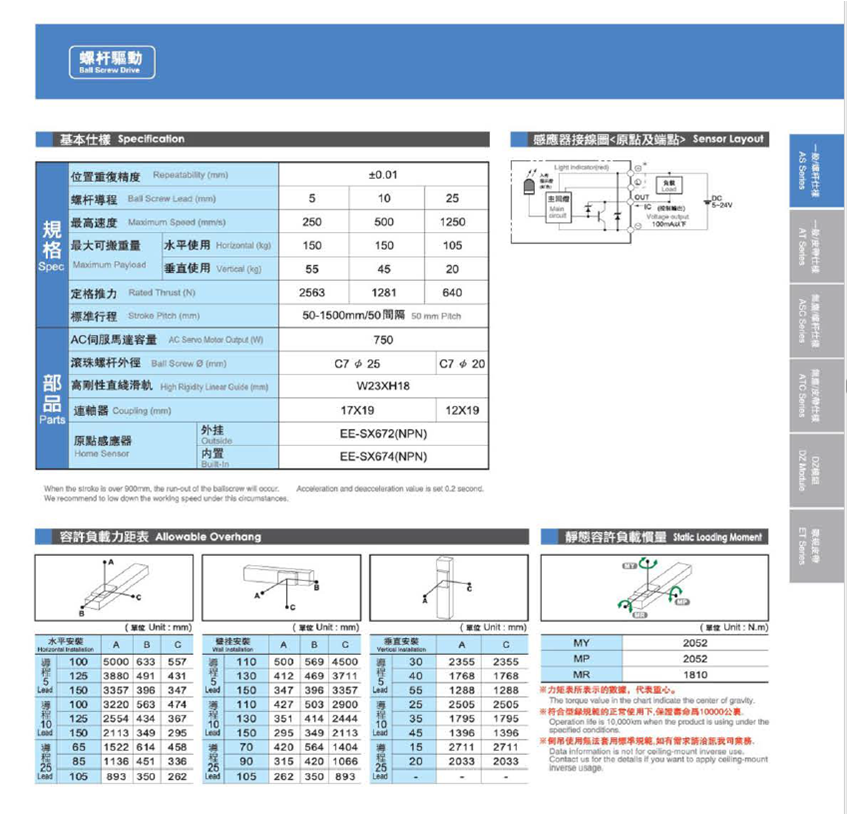Click the Static Loading Moment section header
Viewport: 848px width, 815px height.
point(654,536)
